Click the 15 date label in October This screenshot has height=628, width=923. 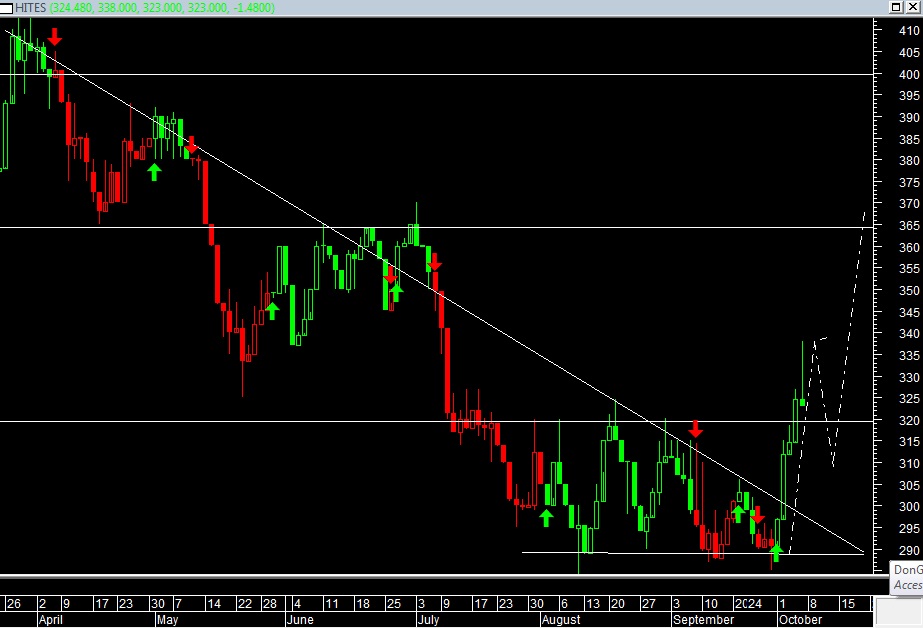pyautogui.click(x=848, y=604)
